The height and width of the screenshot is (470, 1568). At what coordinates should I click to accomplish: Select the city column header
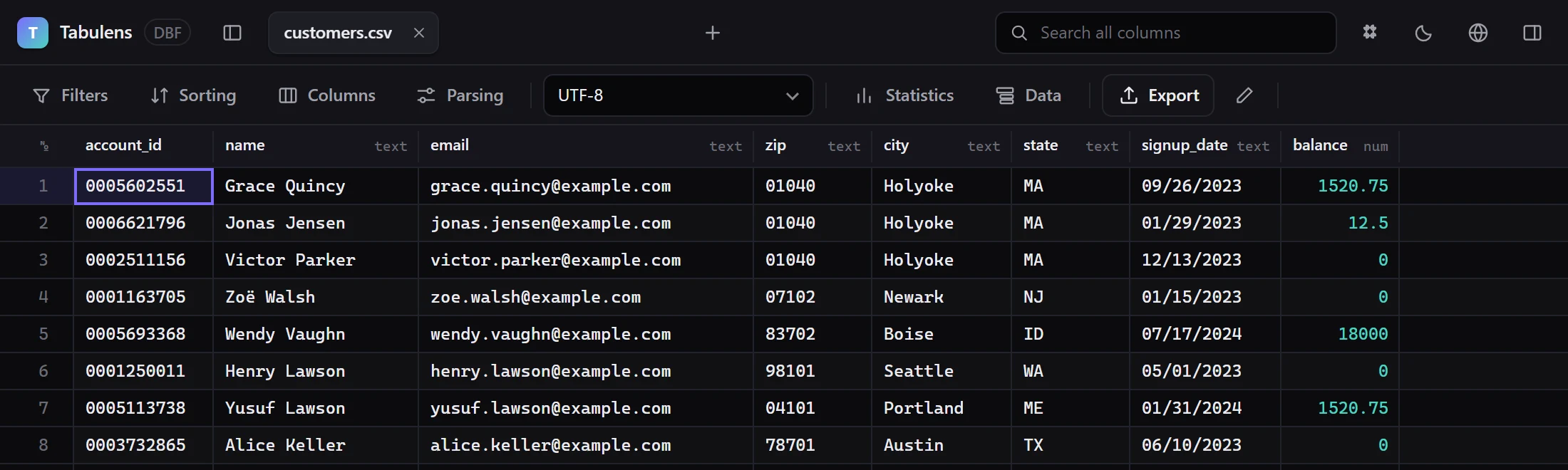coord(942,146)
